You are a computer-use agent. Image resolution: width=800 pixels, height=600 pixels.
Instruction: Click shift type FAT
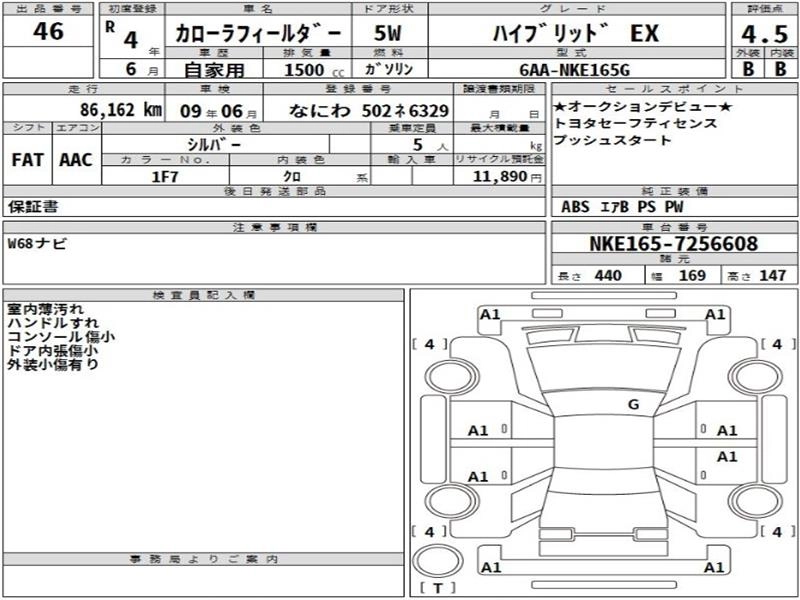(x=27, y=160)
